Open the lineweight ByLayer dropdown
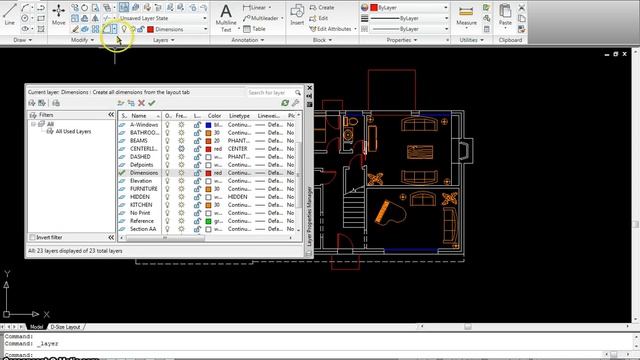The width and height of the screenshot is (640, 360). 410,18
